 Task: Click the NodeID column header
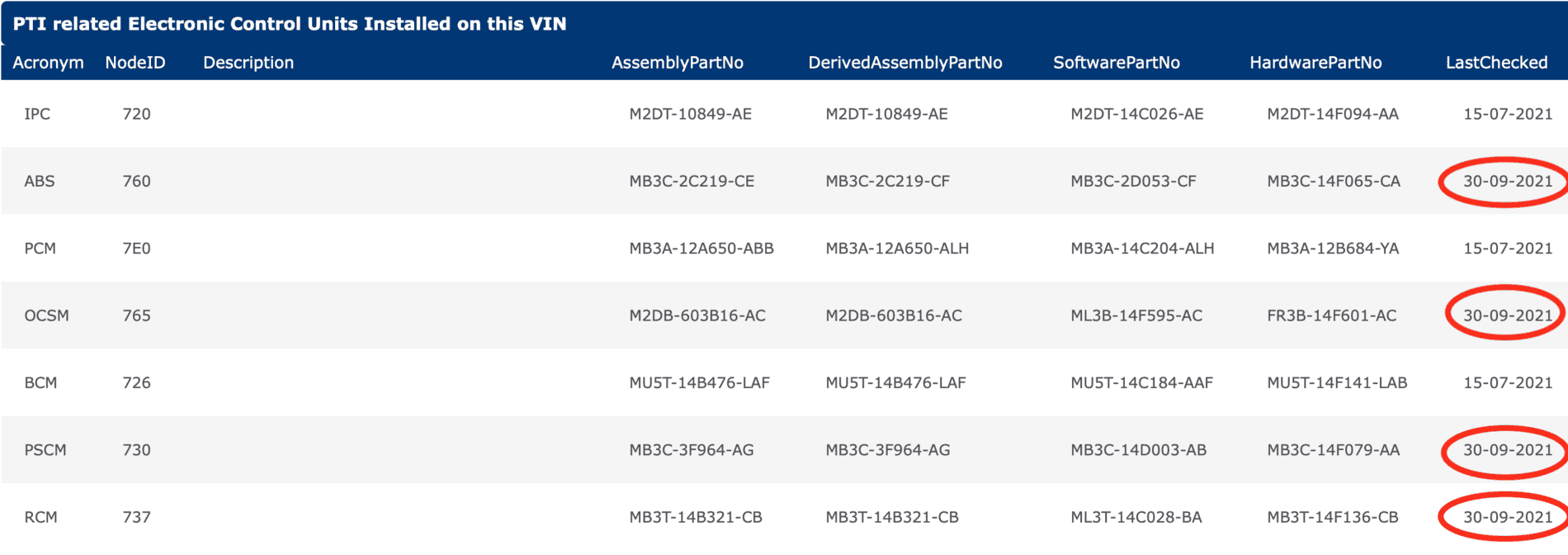tap(135, 63)
